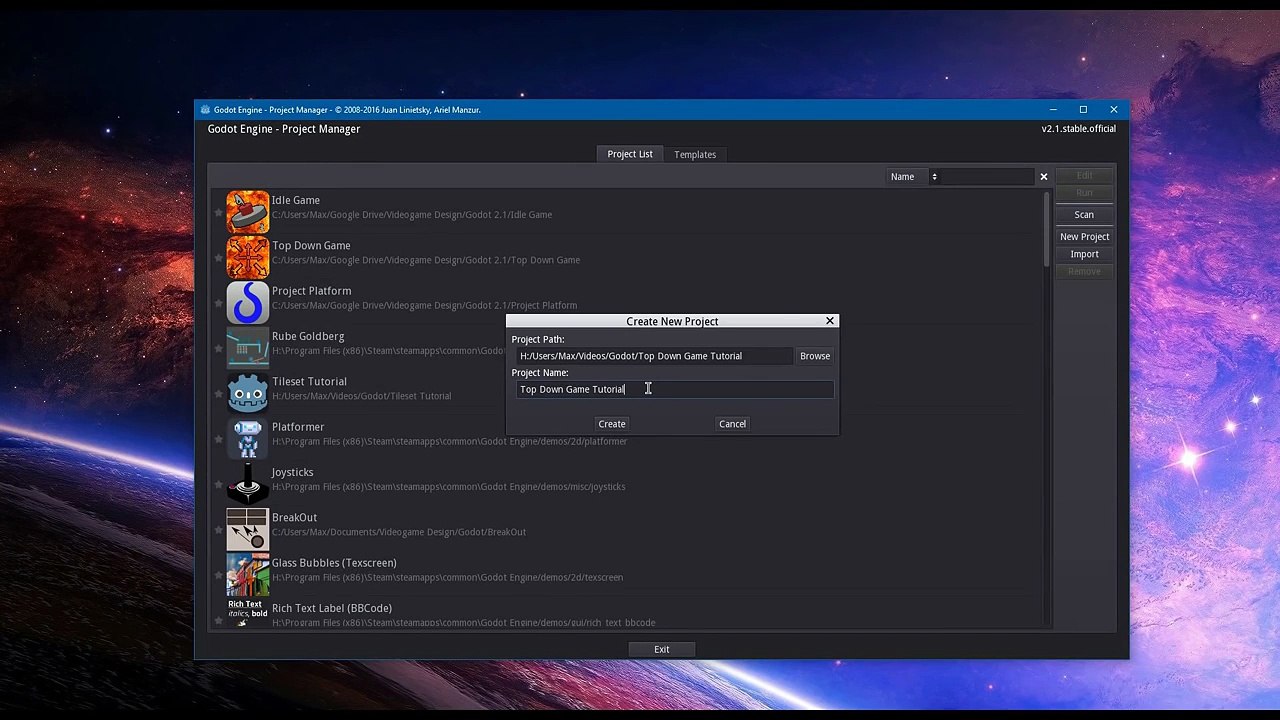Star the Tileset Tutorial project
Image resolution: width=1280 pixels, height=720 pixels.
coord(218,393)
